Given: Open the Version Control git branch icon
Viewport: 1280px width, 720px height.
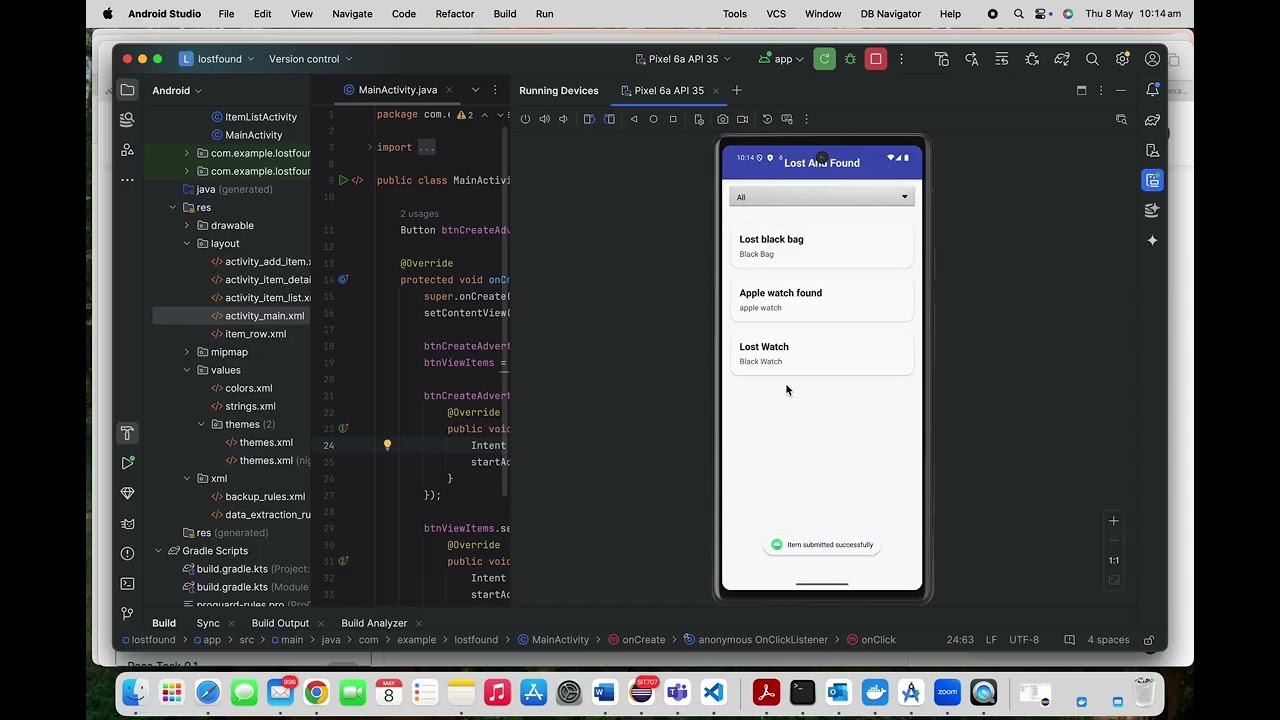Looking at the screenshot, I should [127, 613].
